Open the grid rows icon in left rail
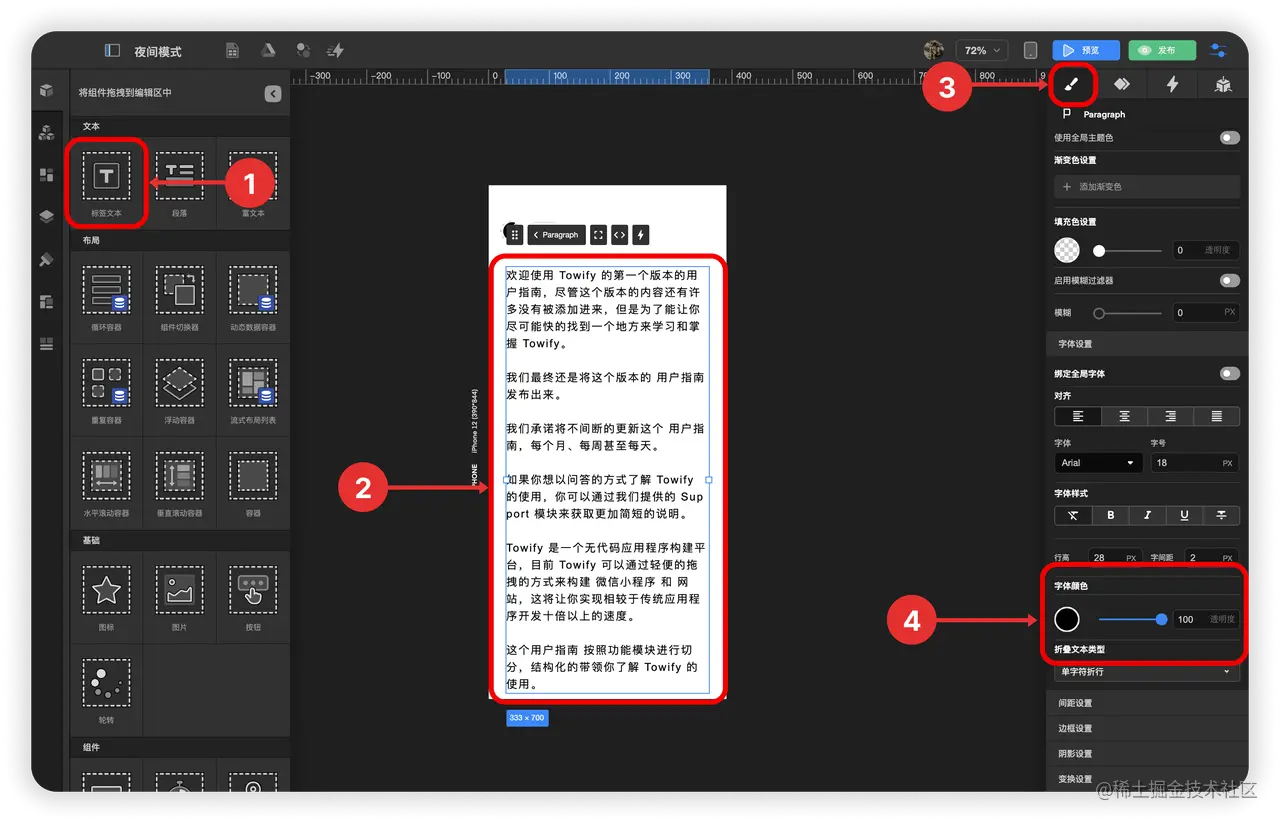Screen dimensions: 1280x823 point(46,344)
